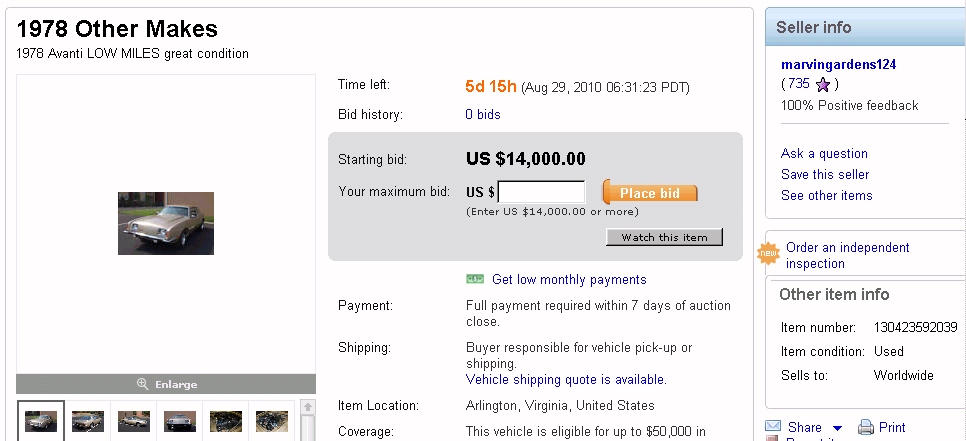Screen dimensions: 966x441
Task: Click the printer icon
Action: [x=866, y=427]
